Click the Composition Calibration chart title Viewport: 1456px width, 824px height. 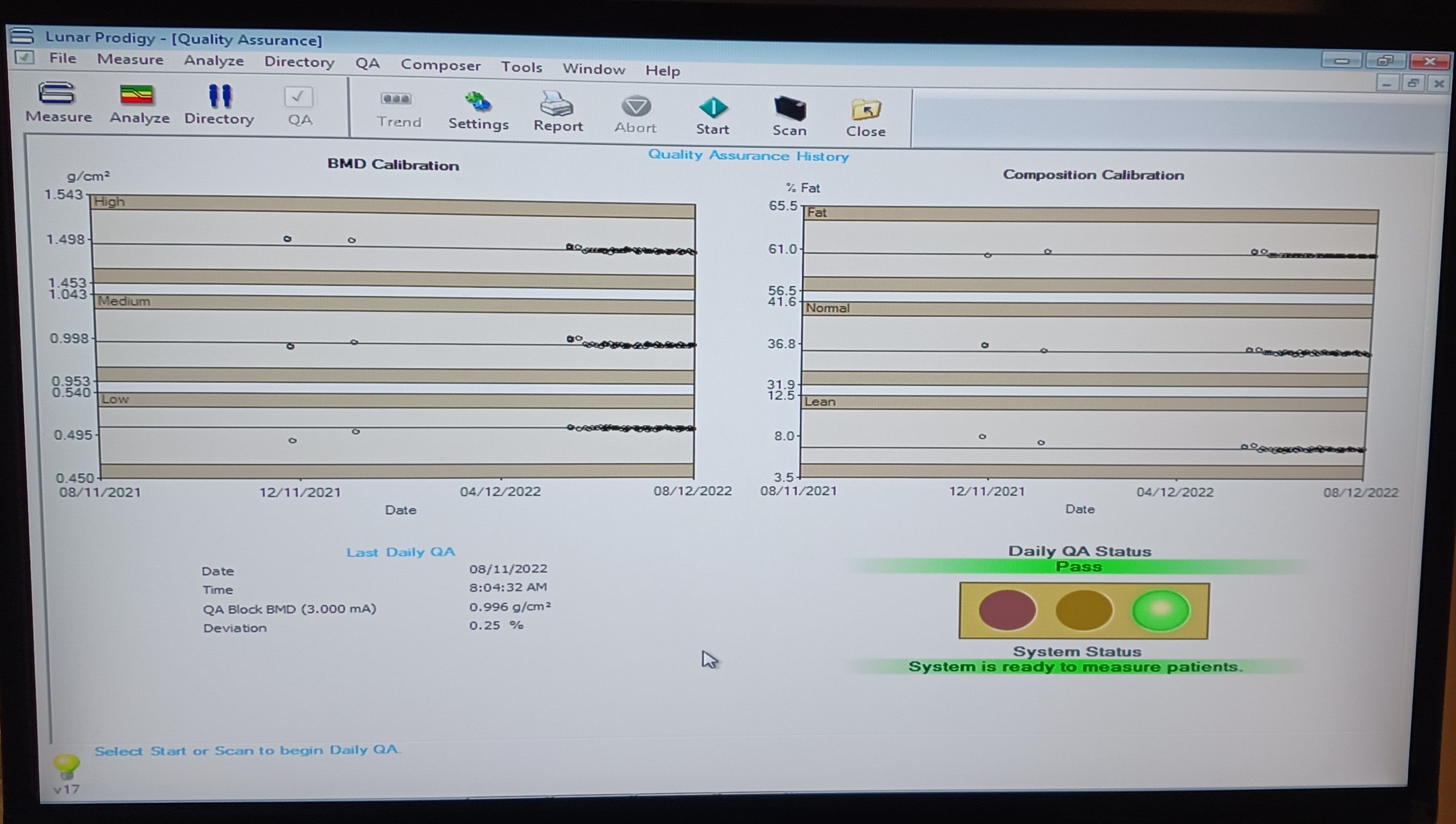(1093, 175)
